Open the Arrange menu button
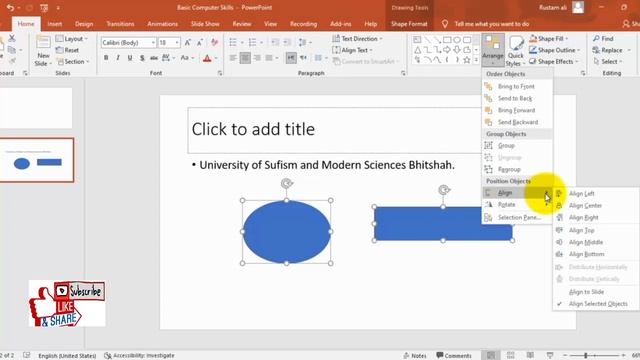The height and width of the screenshot is (360, 640). (493, 51)
